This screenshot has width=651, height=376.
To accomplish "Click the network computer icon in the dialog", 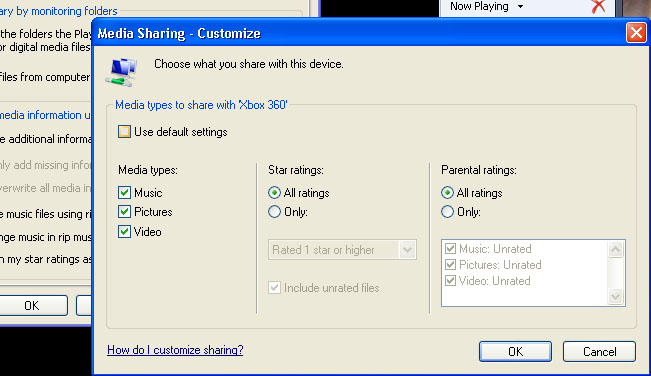I will pos(121,72).
